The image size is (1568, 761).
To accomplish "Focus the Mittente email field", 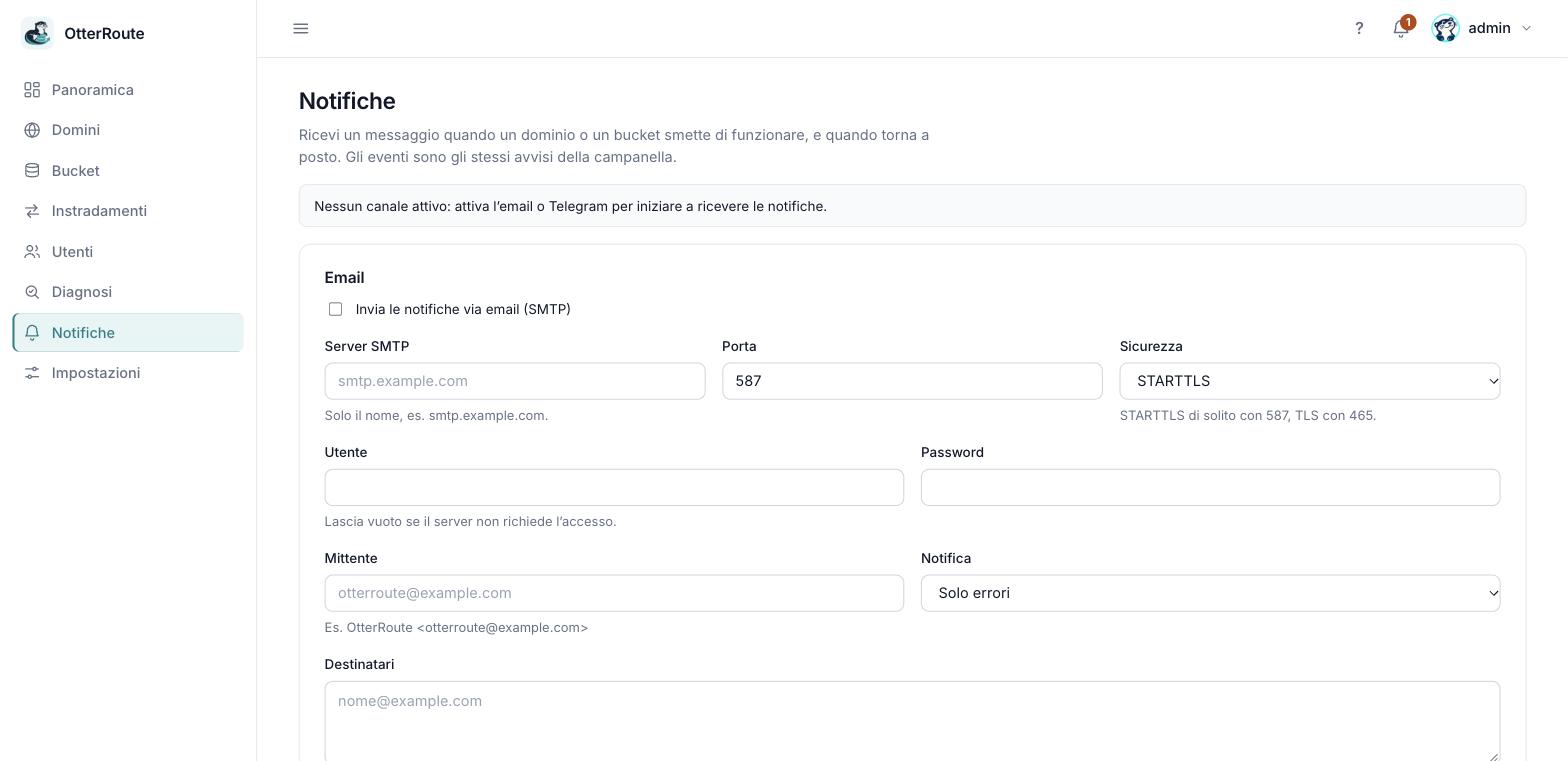I will (614, 593).
